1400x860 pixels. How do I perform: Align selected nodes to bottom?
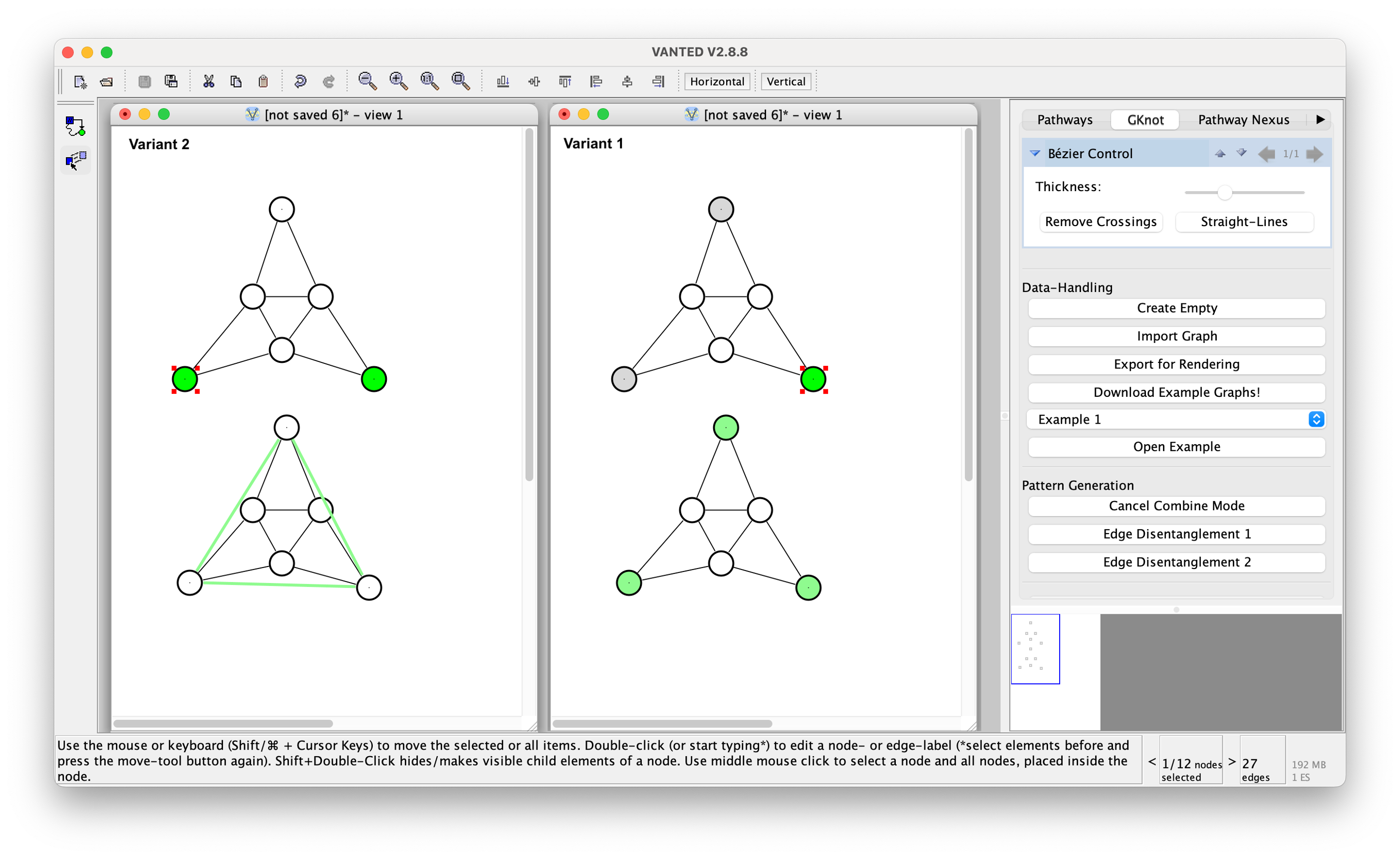click(x=503, y=81)
